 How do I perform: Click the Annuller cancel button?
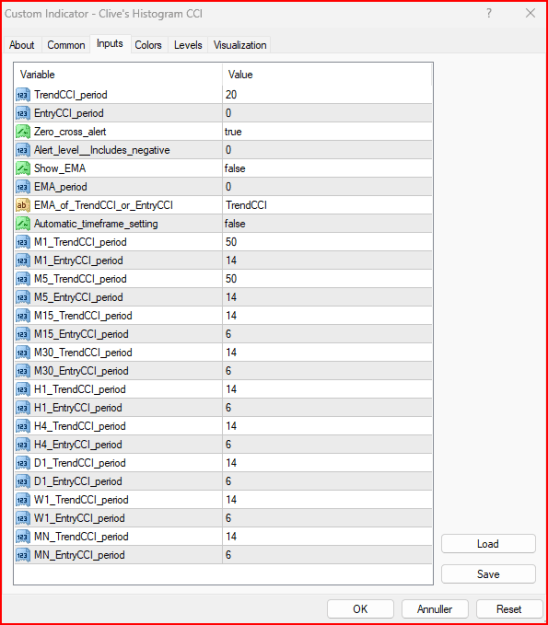435,609
